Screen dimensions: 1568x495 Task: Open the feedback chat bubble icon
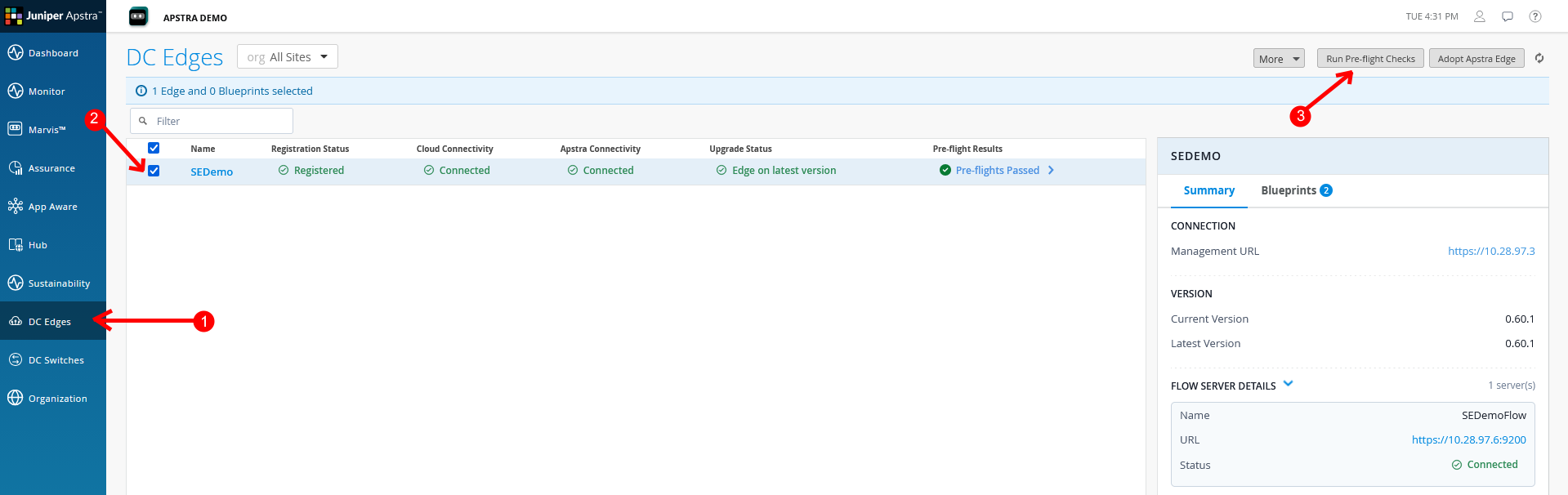pos(1508,16)
